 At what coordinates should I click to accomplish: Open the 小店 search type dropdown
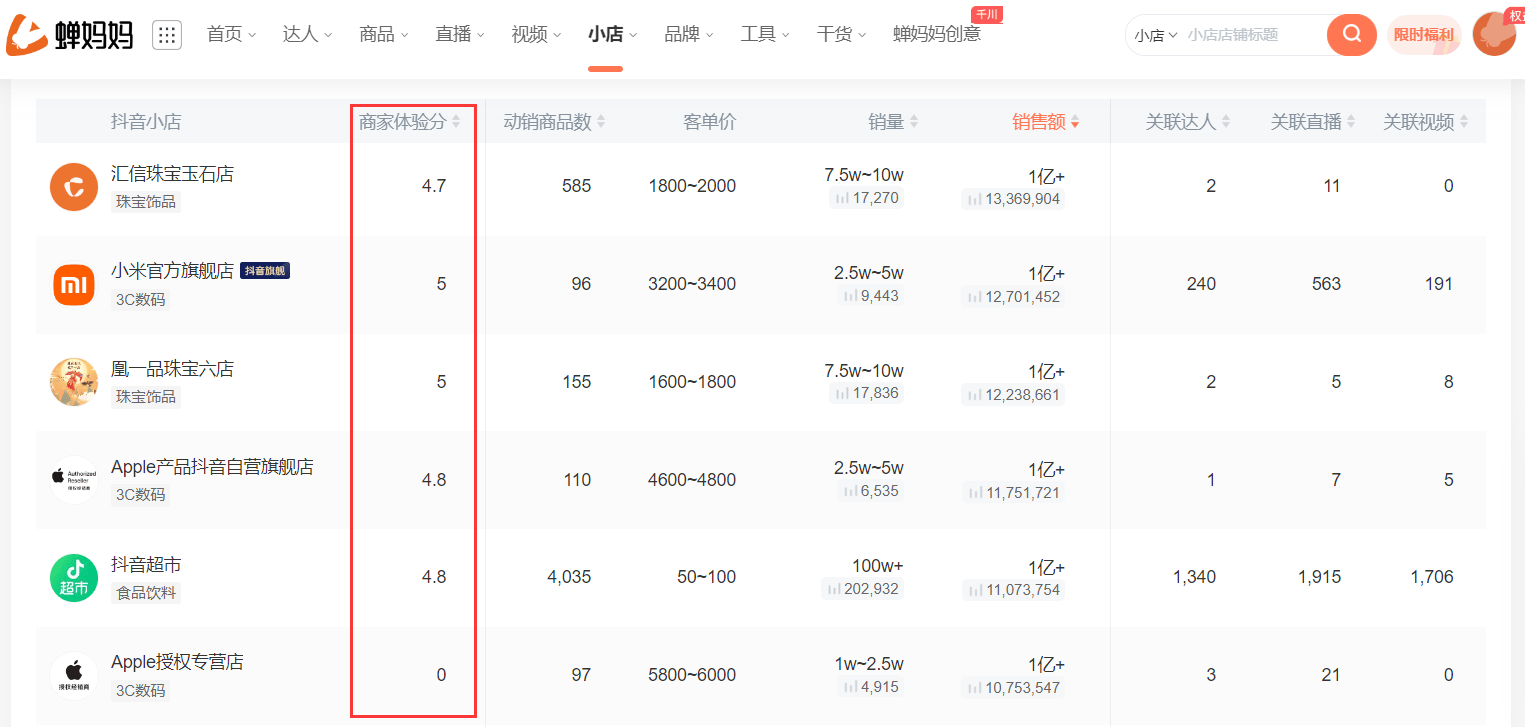click(1156, 35)
